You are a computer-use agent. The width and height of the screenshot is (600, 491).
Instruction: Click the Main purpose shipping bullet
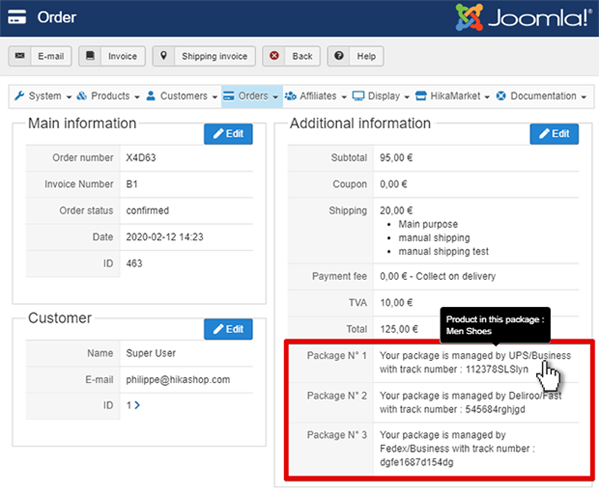(428, 224)
